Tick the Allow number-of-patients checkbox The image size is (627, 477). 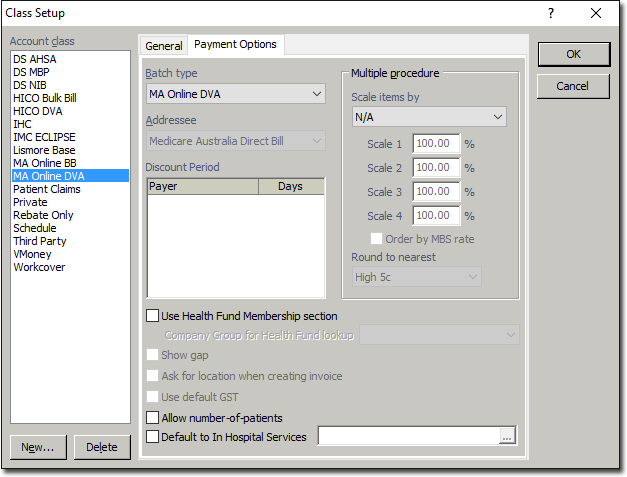coord(153,417)
